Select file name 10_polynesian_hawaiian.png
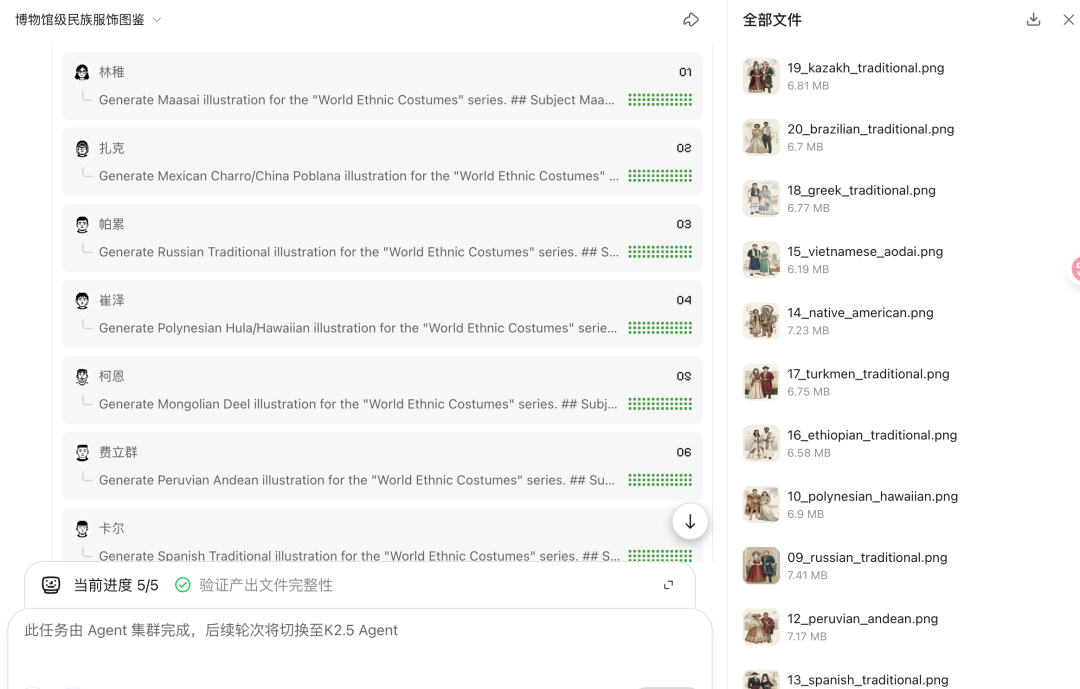1080x689 pixels. [873, 496]
